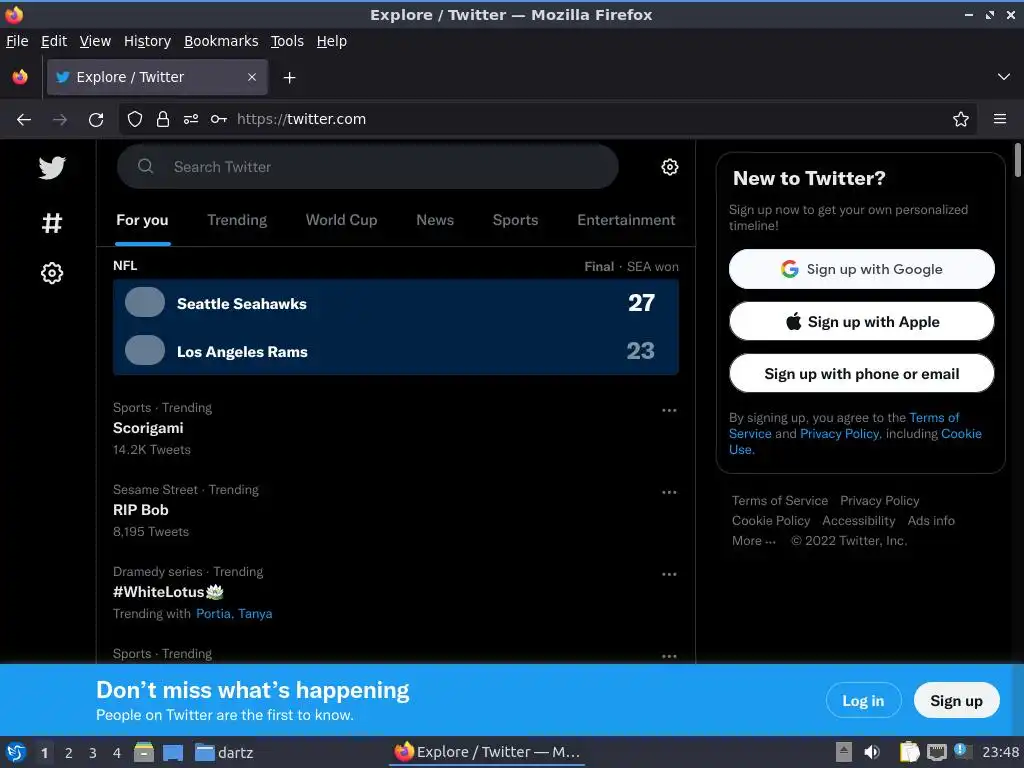
Task: Bookmark this page with star icon
Action: tap(961, 119)
